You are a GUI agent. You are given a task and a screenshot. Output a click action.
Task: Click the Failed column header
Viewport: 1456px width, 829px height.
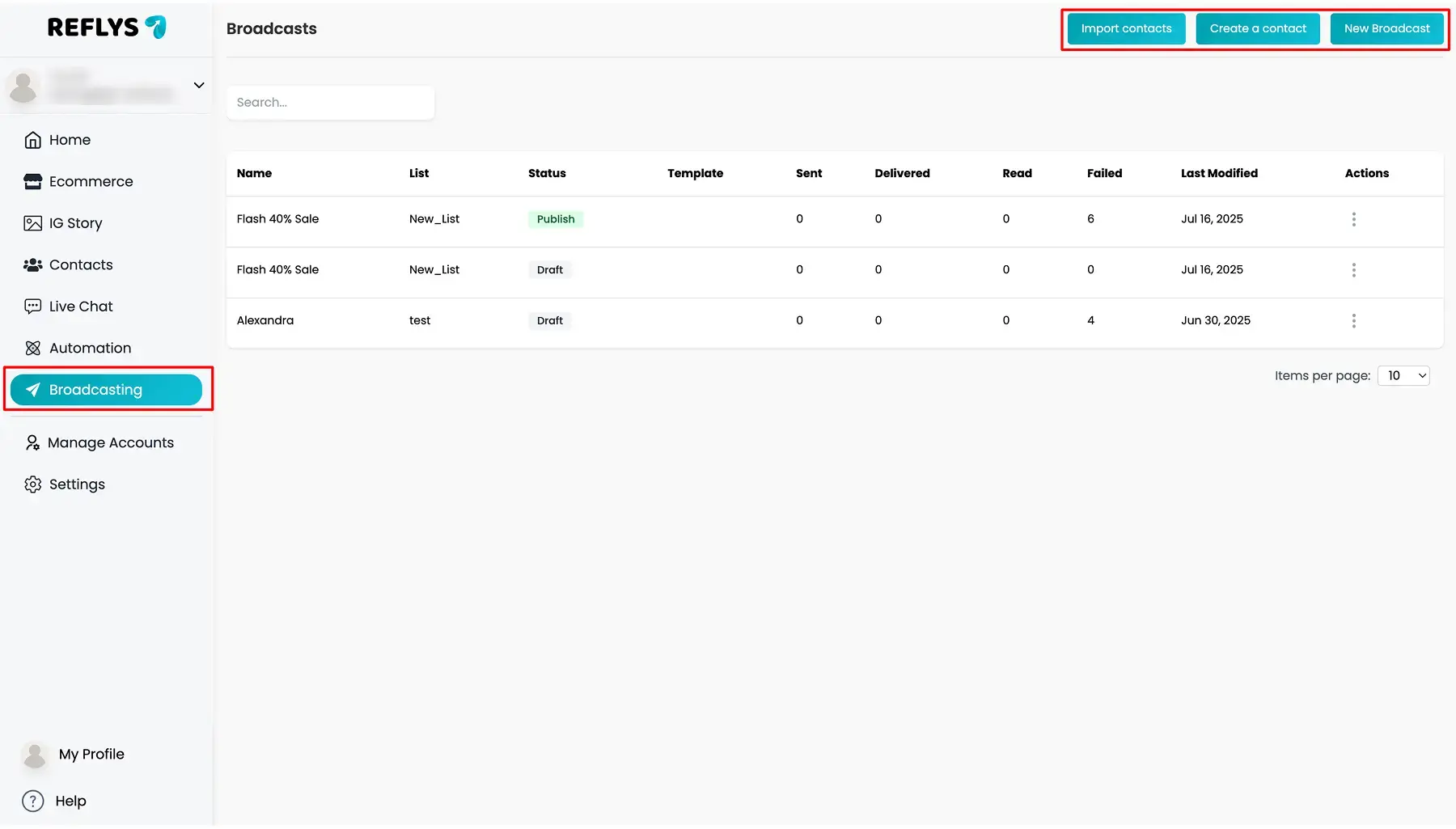click(1104, 173)
